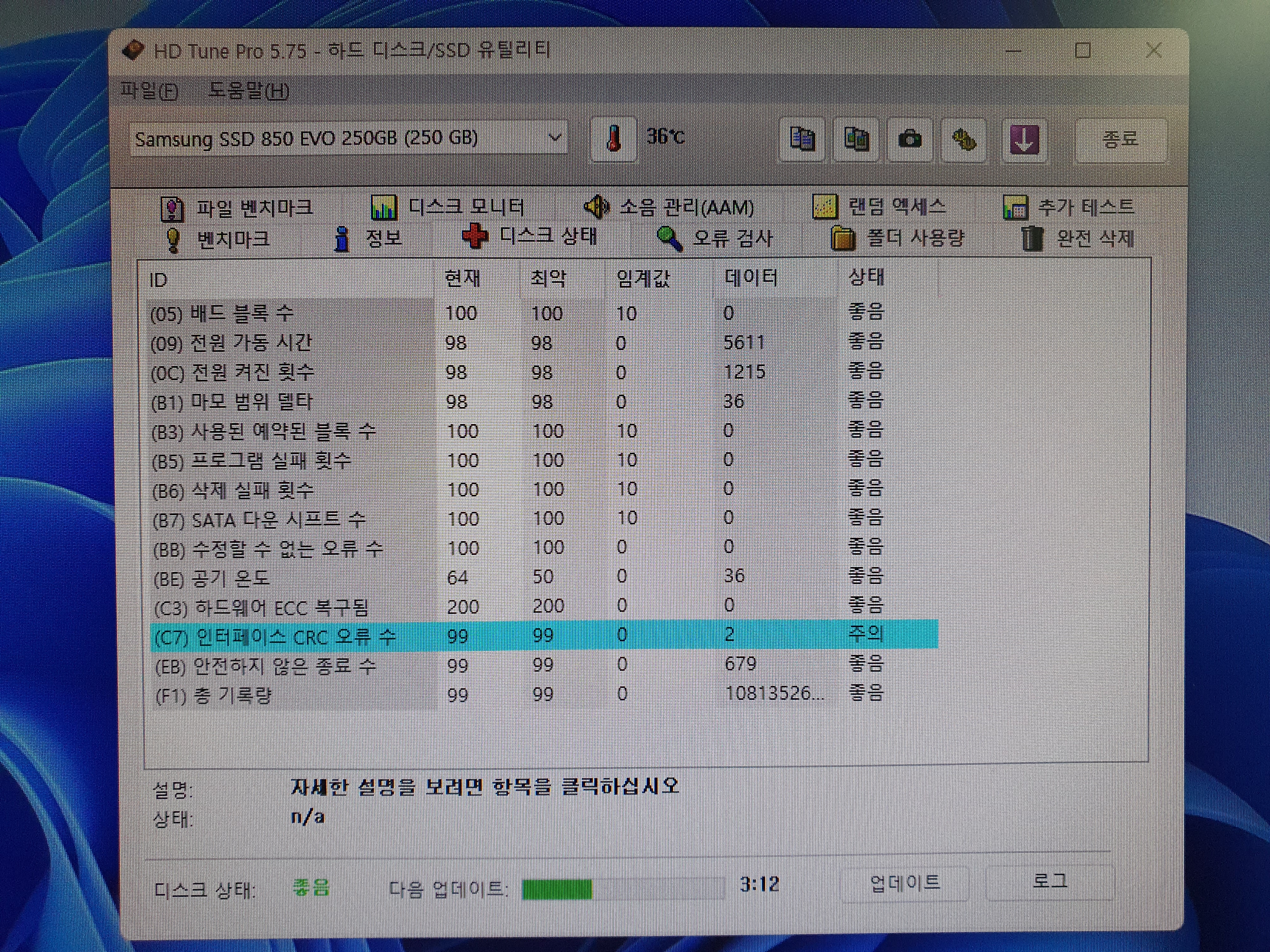Switch to the 오류 검사 tab
This screenshot has height=952, width=1270.
(x=715, y=238)
